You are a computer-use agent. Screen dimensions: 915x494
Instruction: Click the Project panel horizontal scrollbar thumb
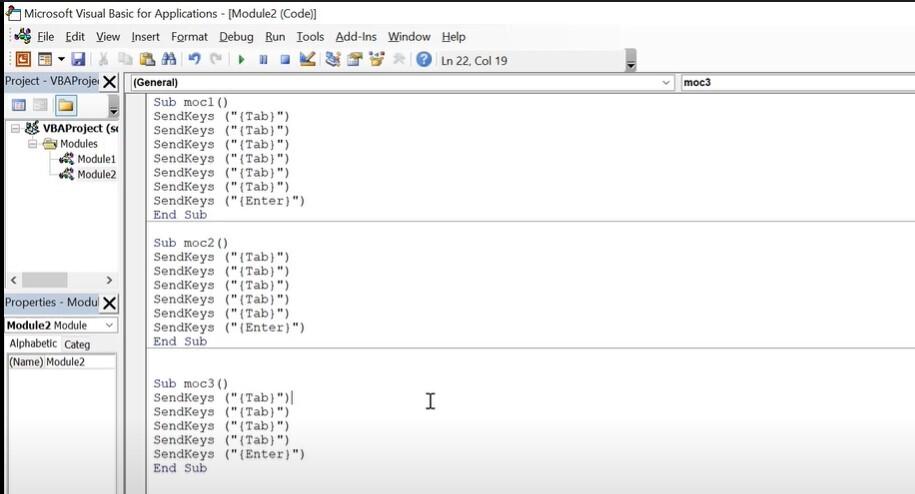[45, 280]
